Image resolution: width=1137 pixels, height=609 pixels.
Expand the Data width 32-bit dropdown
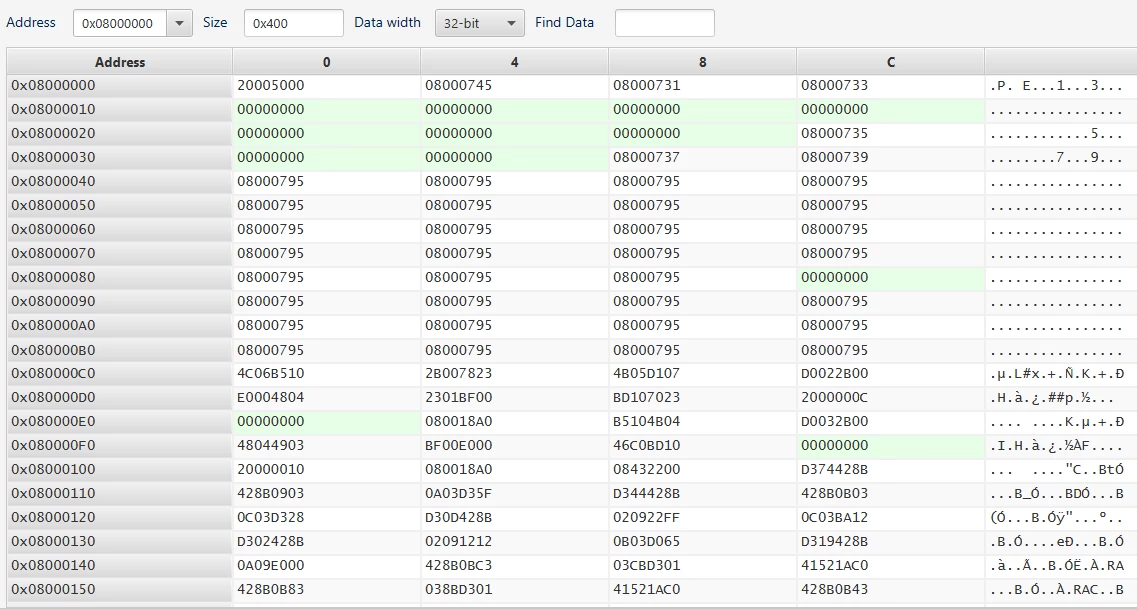479,23
